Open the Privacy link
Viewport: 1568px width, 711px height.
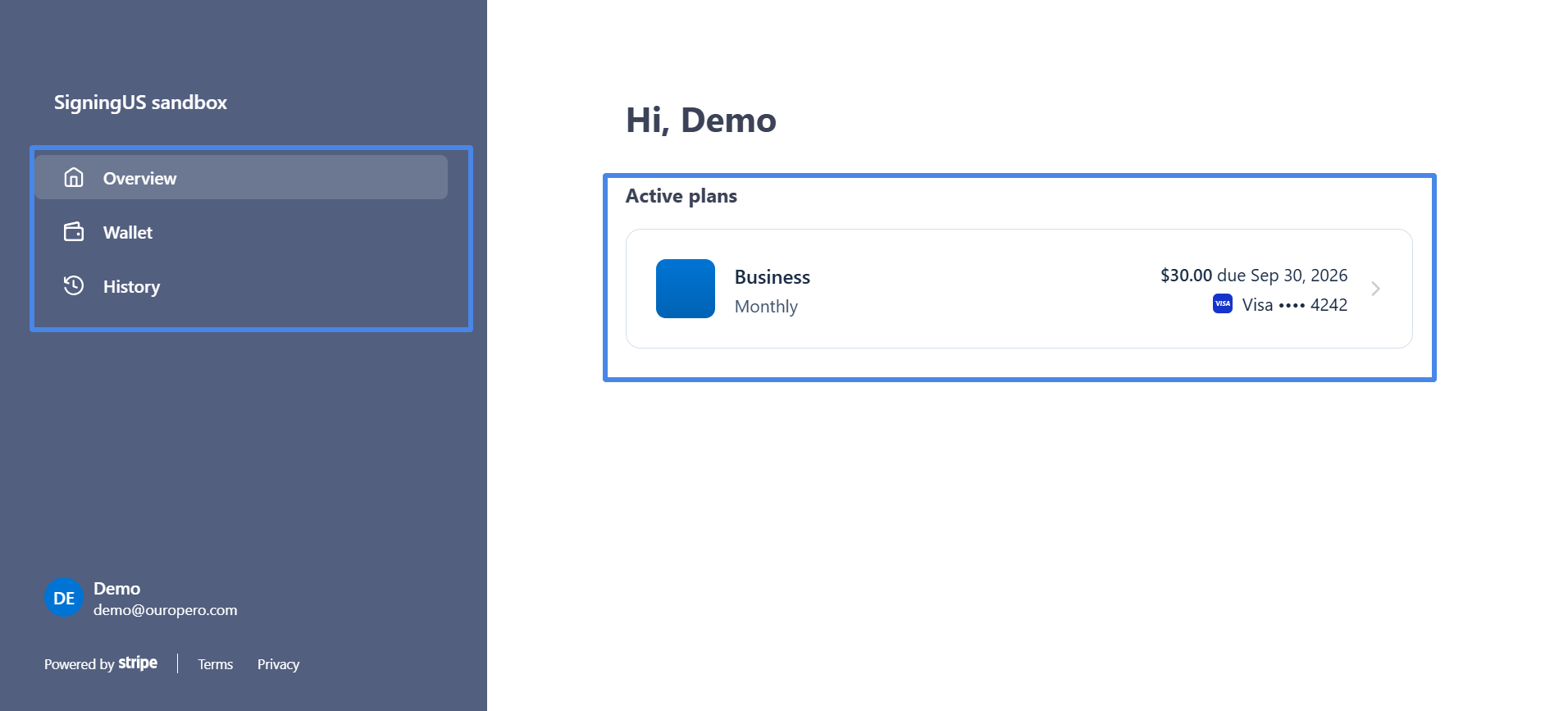click(278, 664)
